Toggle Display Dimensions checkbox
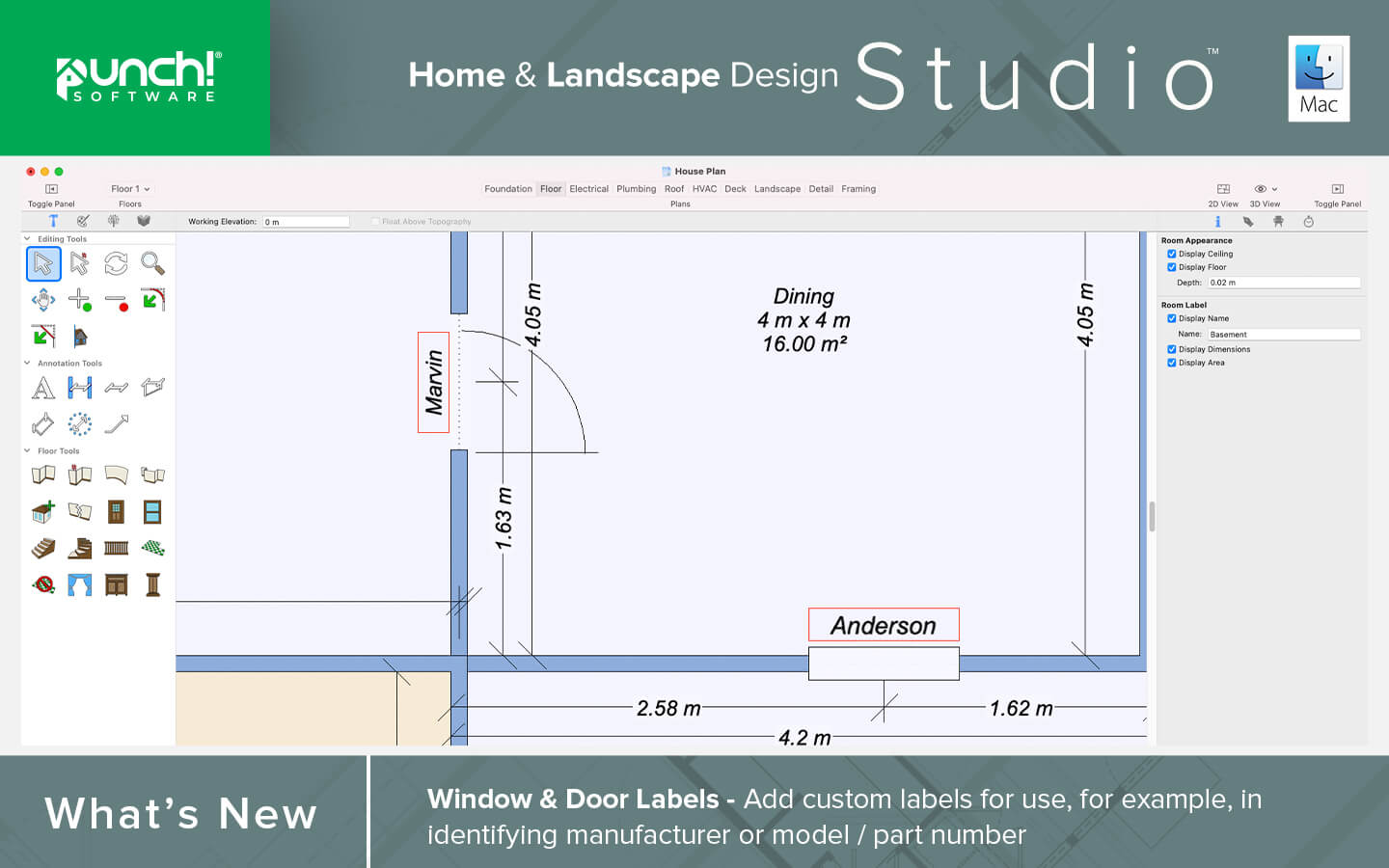Image resolution: width=1389 pixels, height=868 pixels. pyautogui.click(x=1171, y=349)
